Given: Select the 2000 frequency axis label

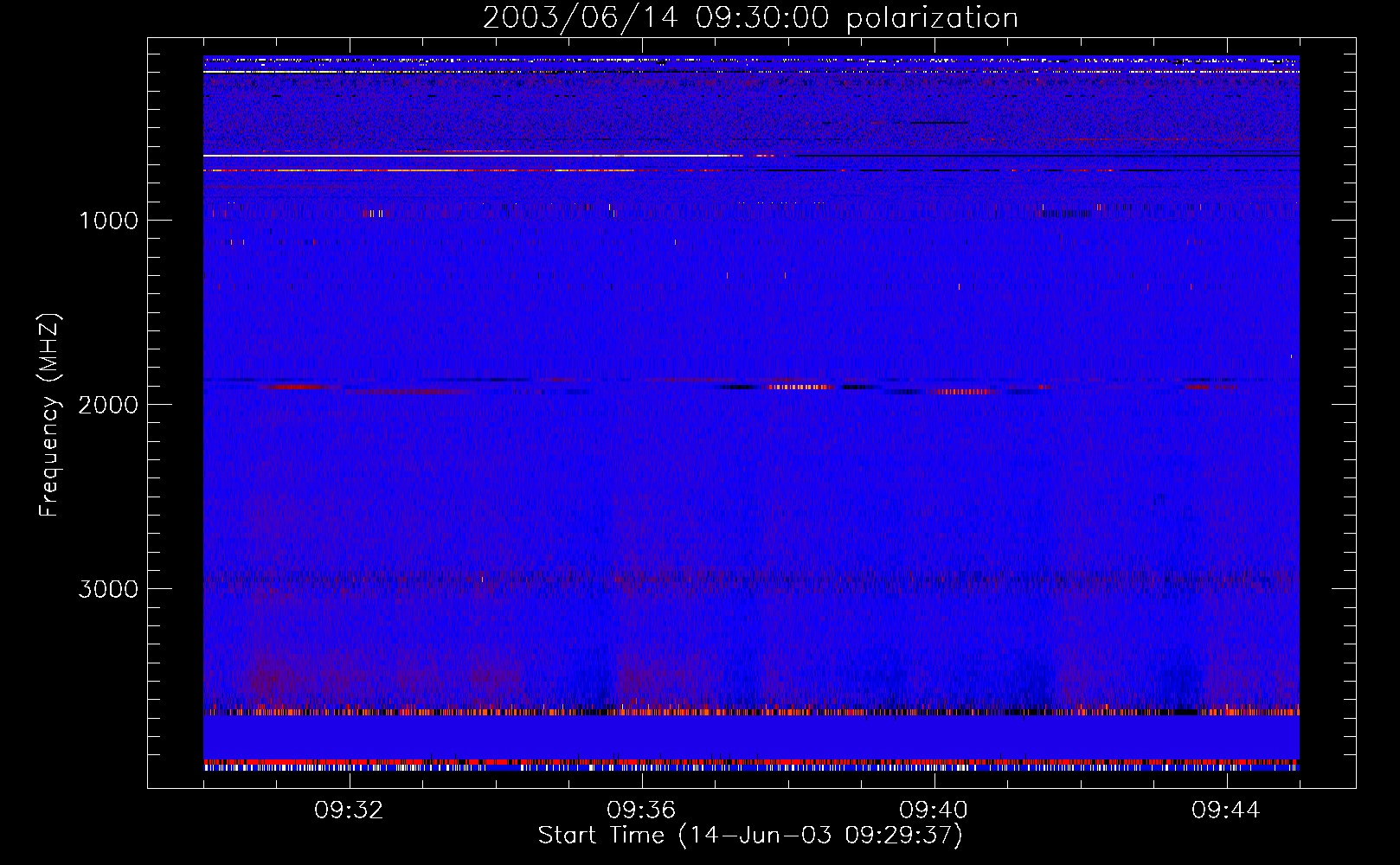Looking at the screenshot, I should click(108, 405).
